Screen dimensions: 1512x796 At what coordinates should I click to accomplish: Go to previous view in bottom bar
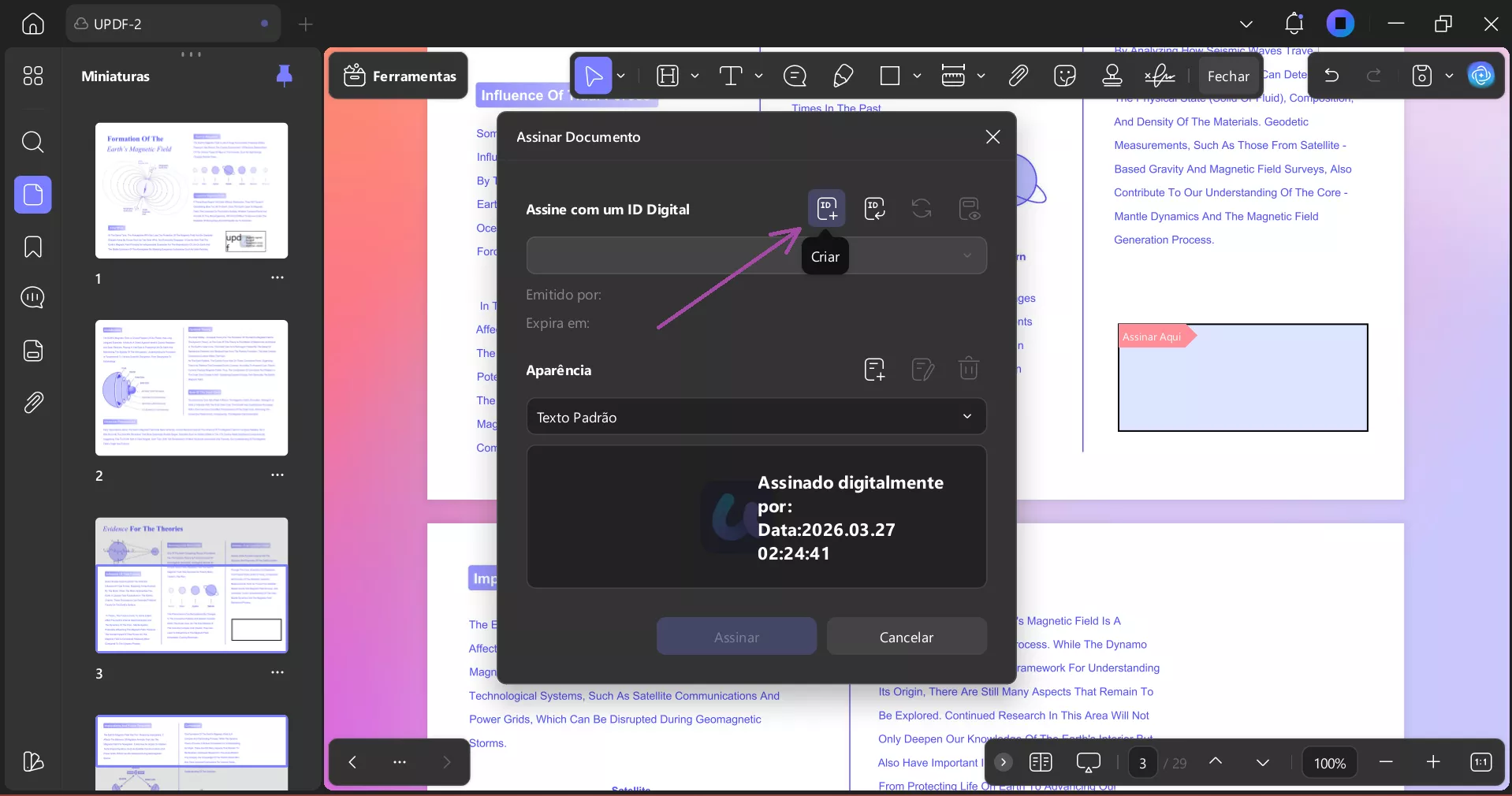point(352,762)
